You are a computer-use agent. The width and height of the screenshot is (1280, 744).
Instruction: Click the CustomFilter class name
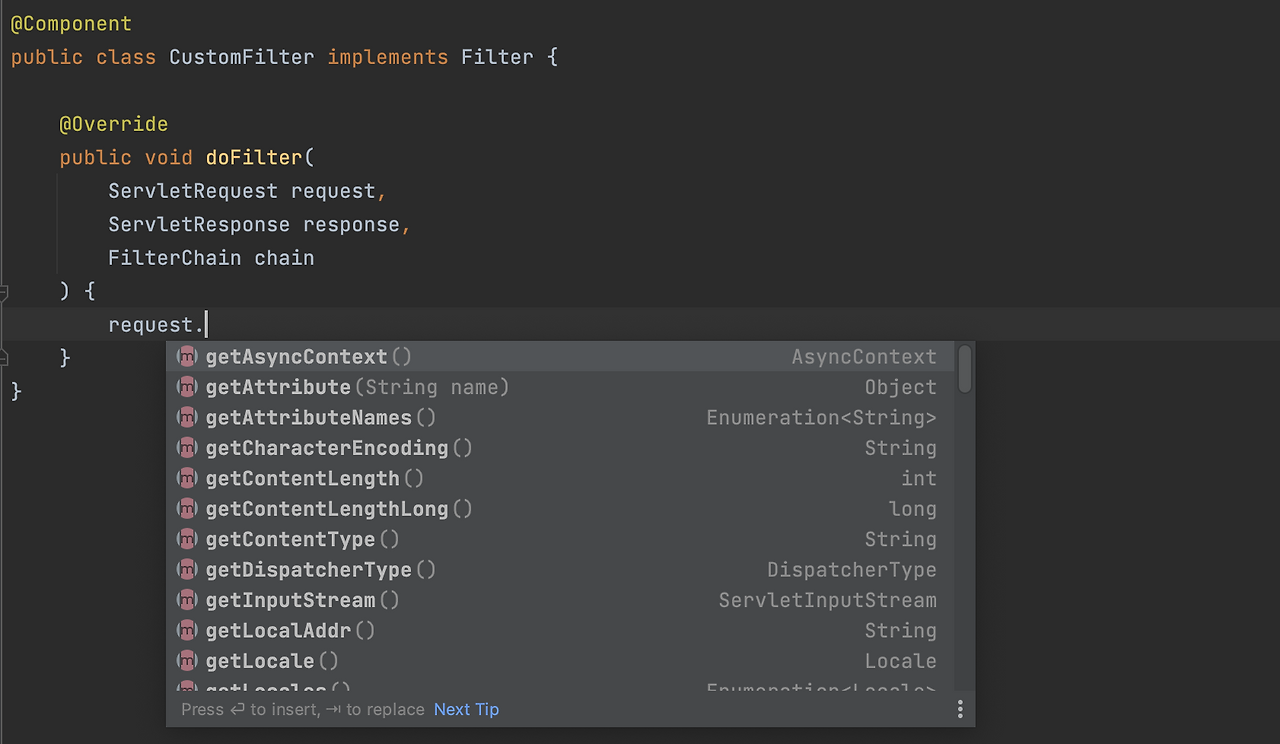point(241,57)
